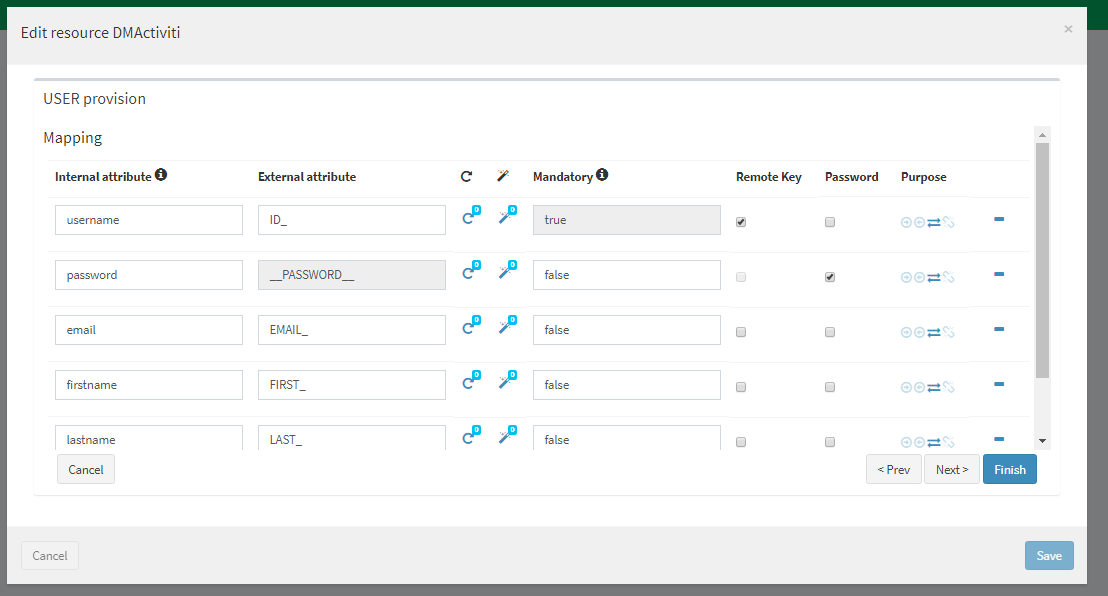1108x596 pixels.
Task: Check Password box for username row
Action: pyautogui.click(x=830, y=222)
